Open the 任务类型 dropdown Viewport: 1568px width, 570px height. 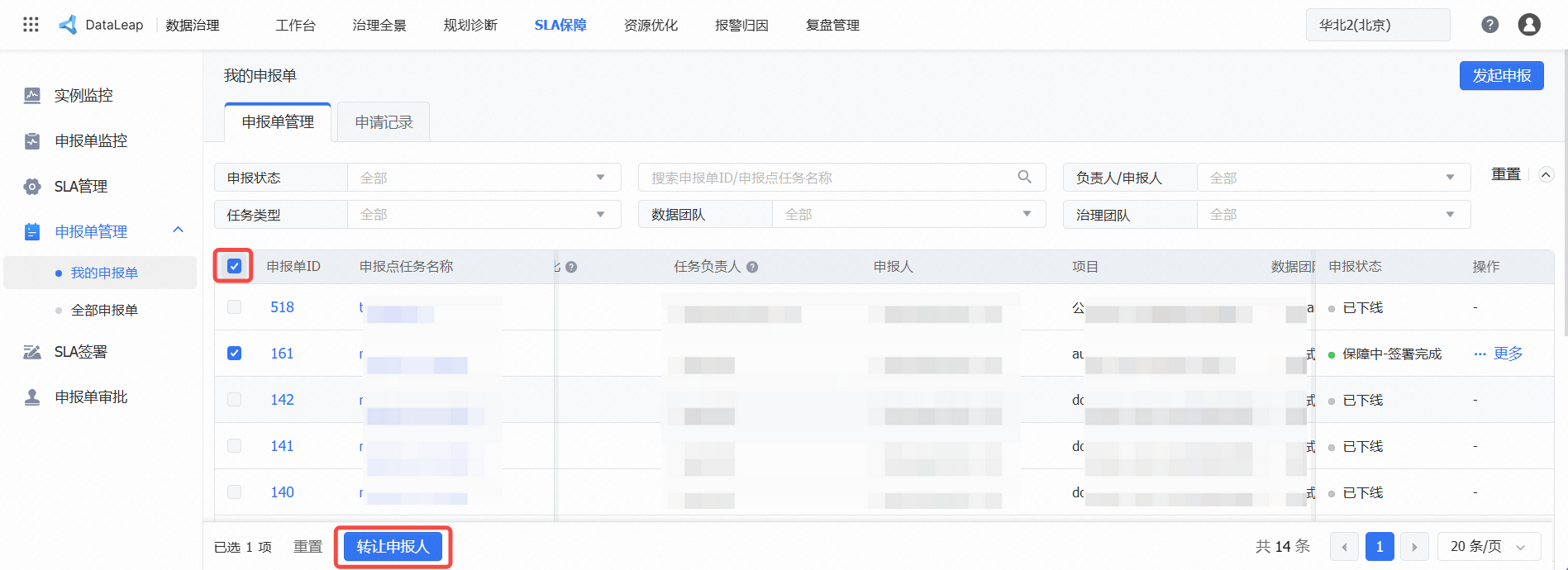pos(484,215)
